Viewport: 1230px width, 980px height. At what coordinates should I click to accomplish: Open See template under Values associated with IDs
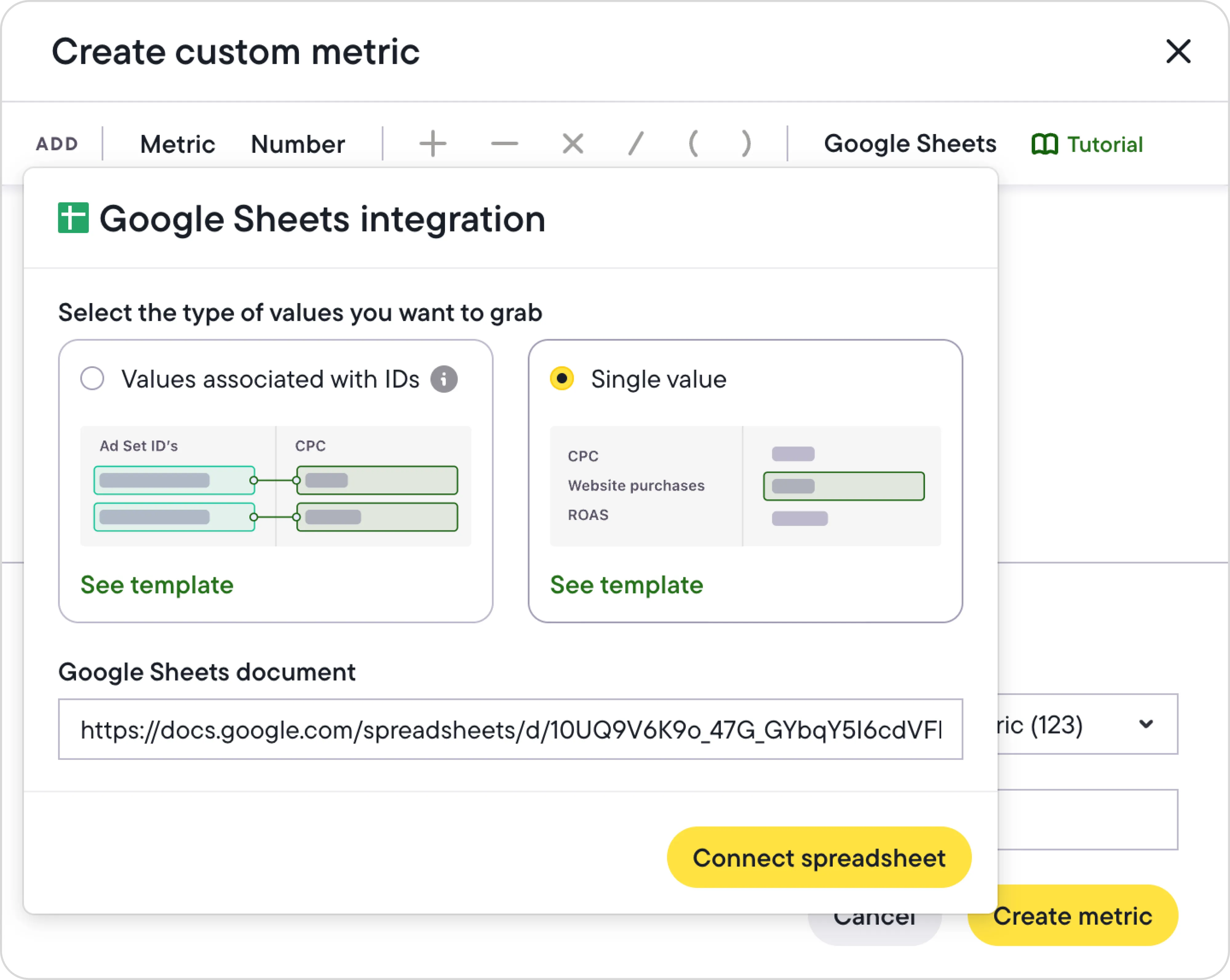click(157, 585)
